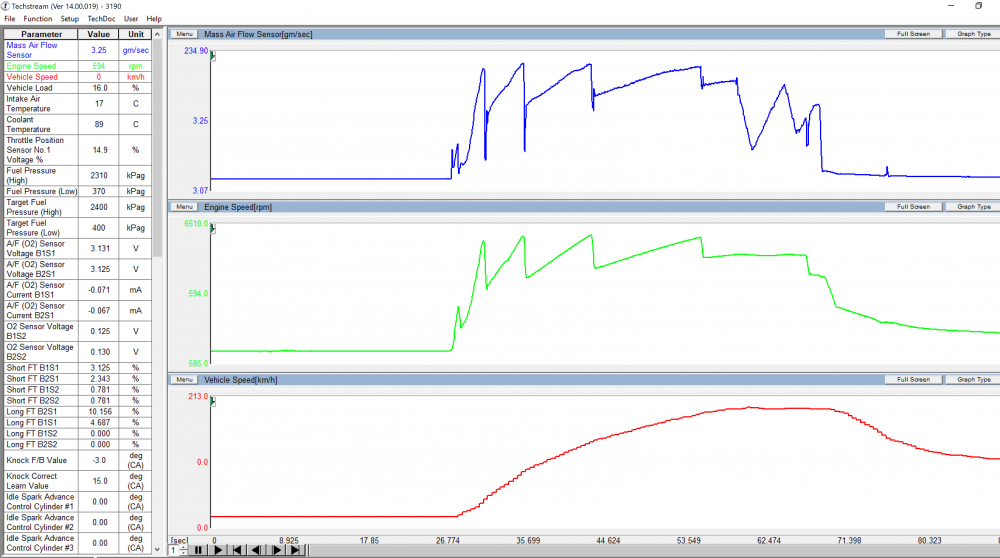Screen dimensions: 1000x558
Task: Increase the playback speed stepper value
Action: coord(183,546)
